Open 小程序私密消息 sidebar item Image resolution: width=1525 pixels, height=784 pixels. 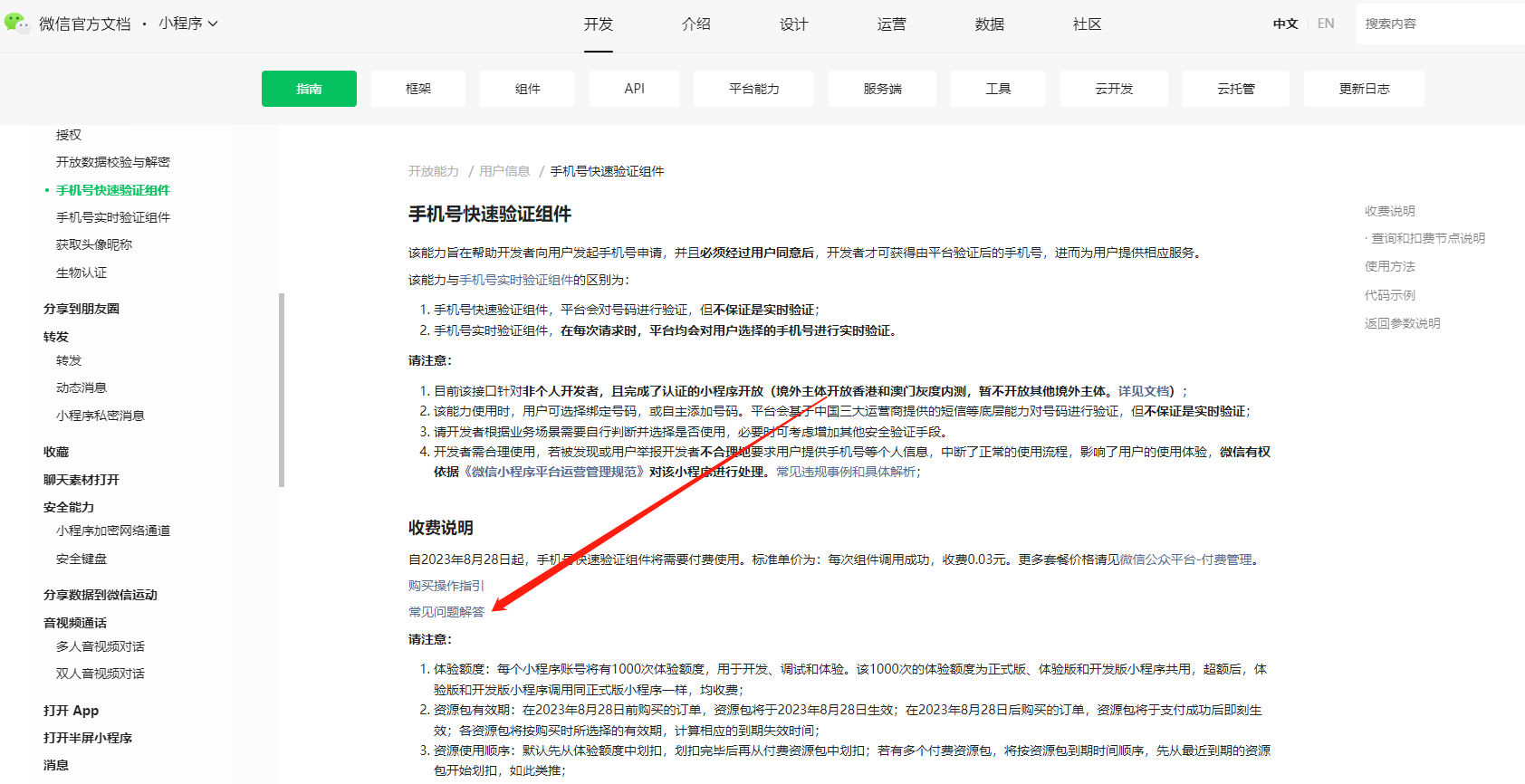[x=101, y=416]
